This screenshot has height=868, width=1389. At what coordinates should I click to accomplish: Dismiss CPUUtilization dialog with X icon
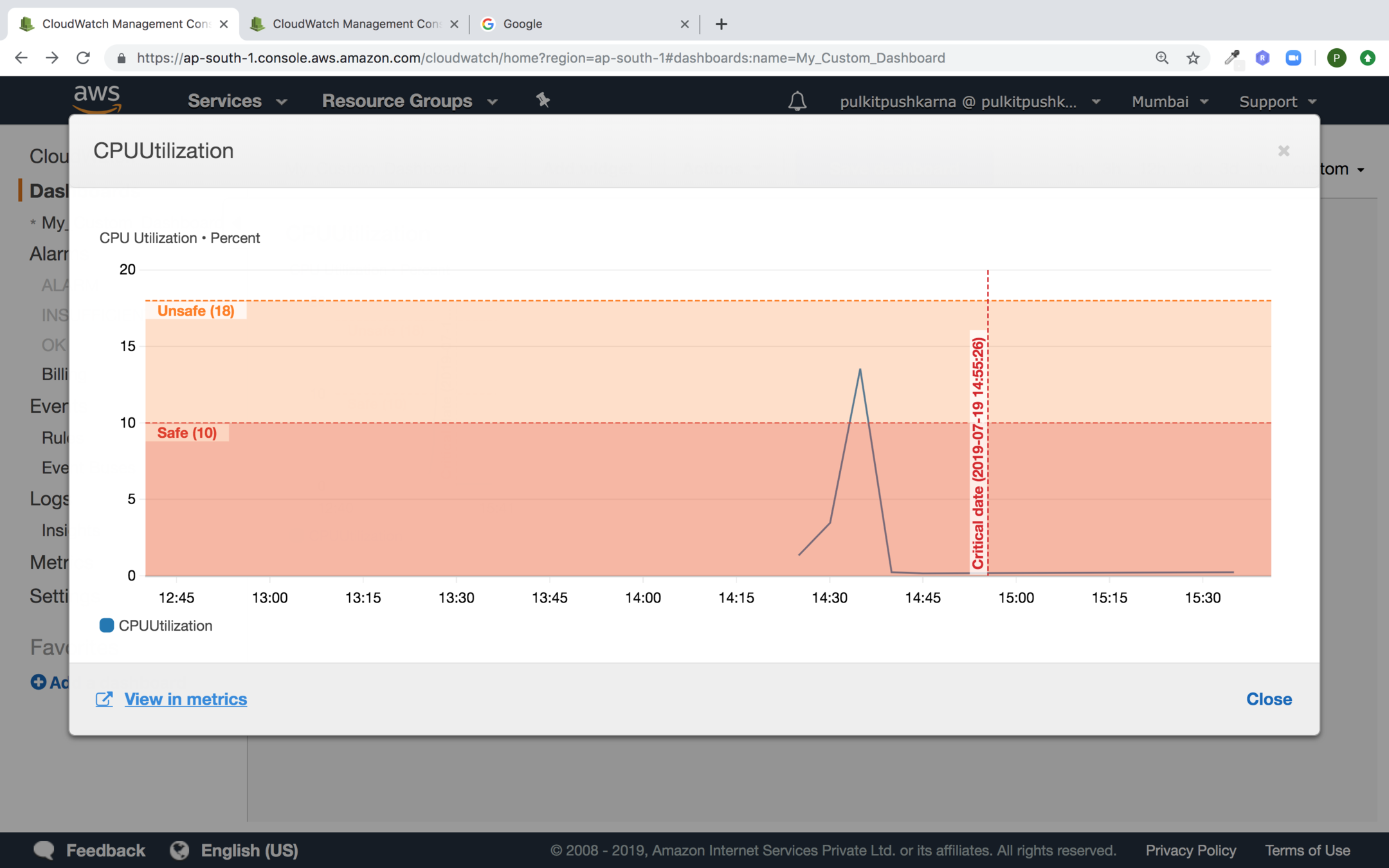tap(1284, 151)
